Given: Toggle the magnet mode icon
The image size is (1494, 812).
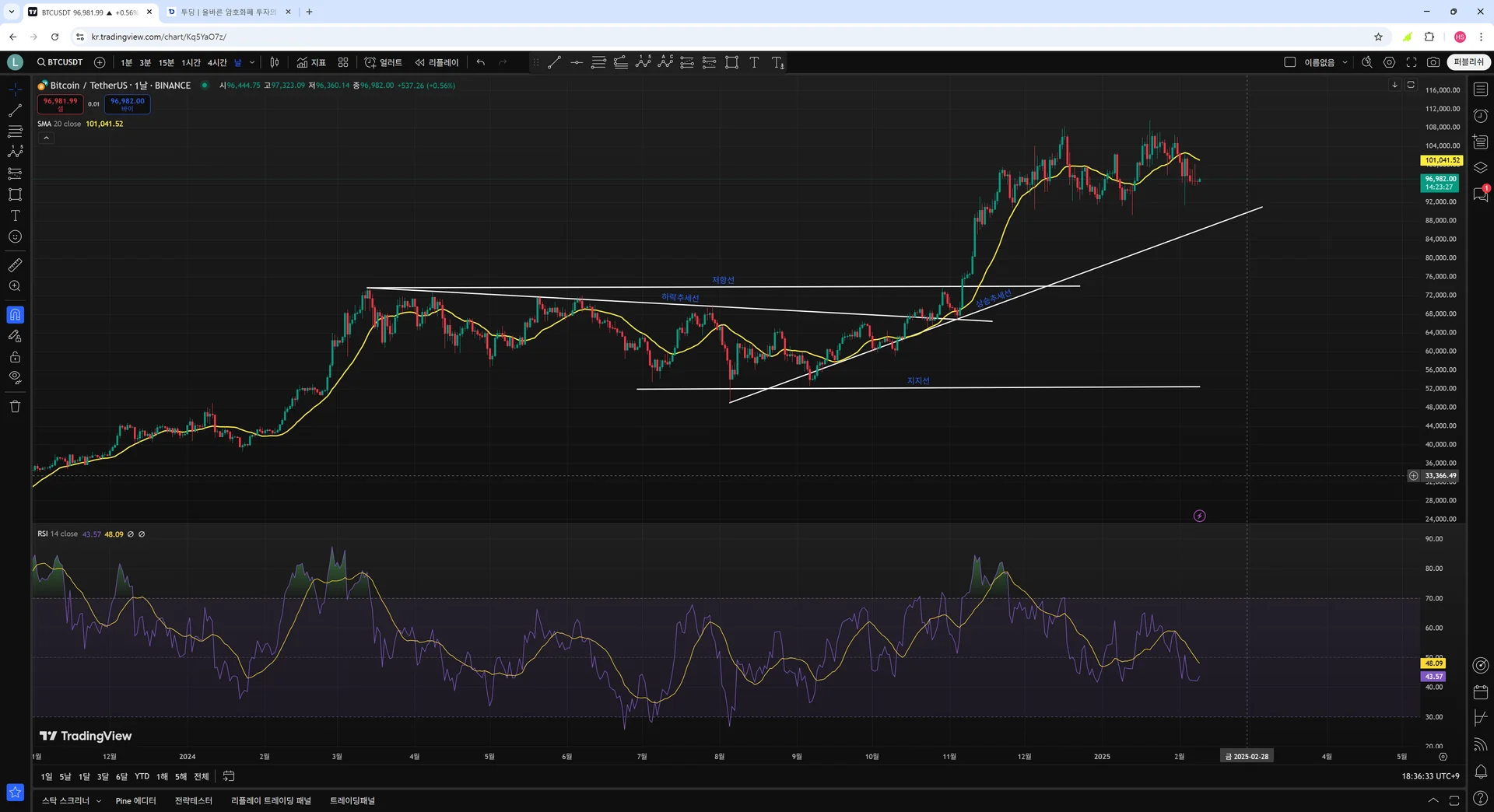Looking at the screenshot, I should (15, 315).
